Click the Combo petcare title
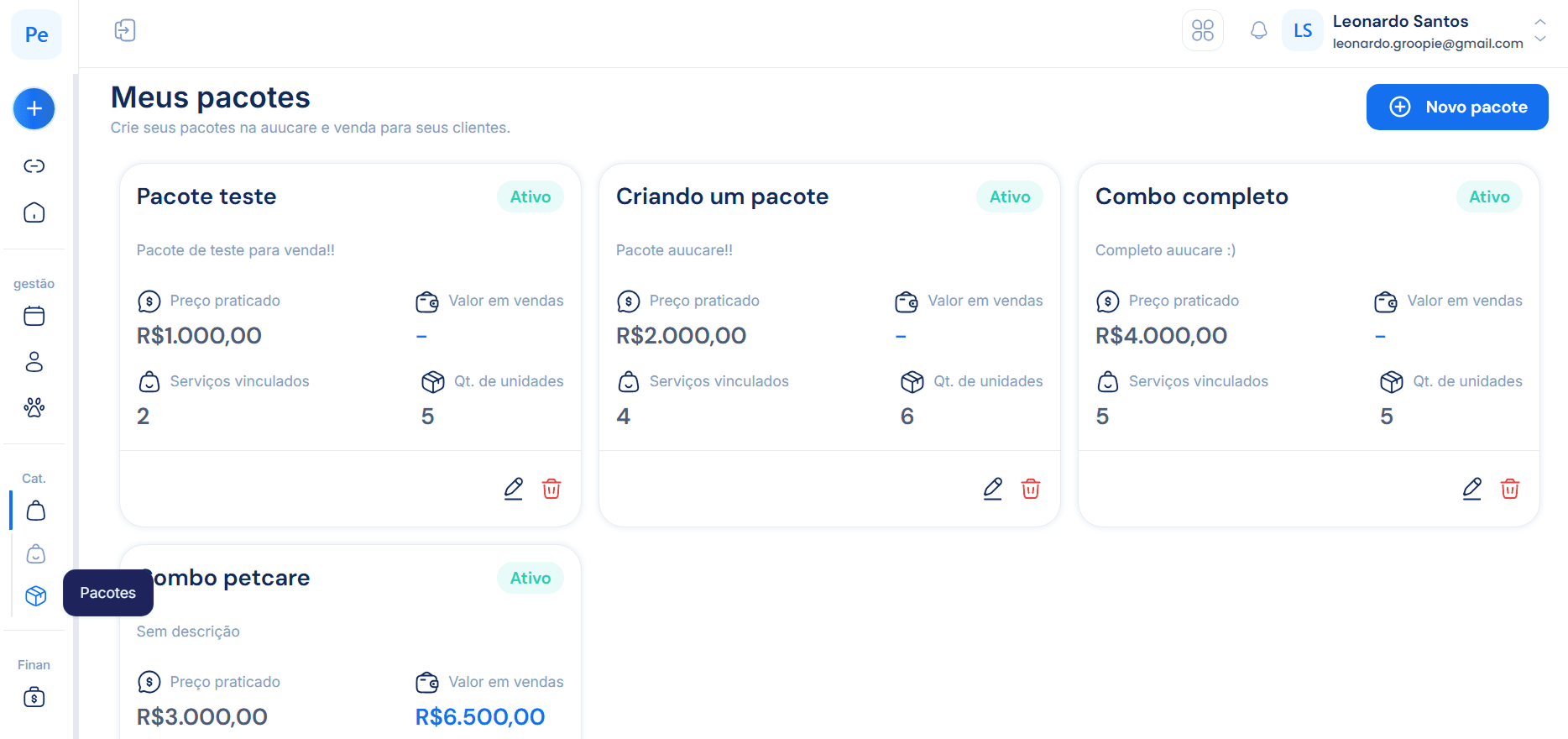 tap(232, 578)
